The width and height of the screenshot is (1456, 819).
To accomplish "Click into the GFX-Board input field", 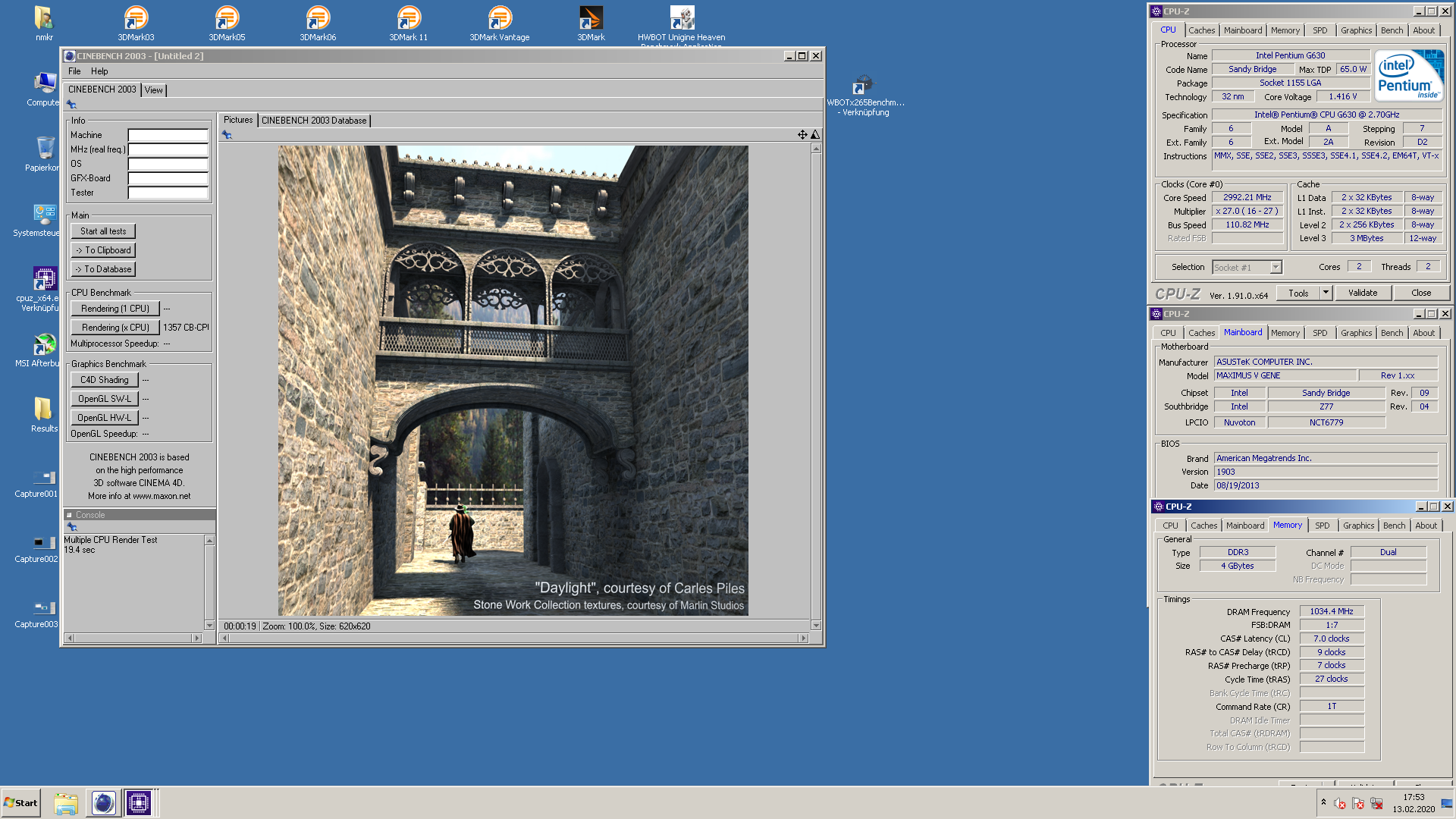I will click(168, 178).
